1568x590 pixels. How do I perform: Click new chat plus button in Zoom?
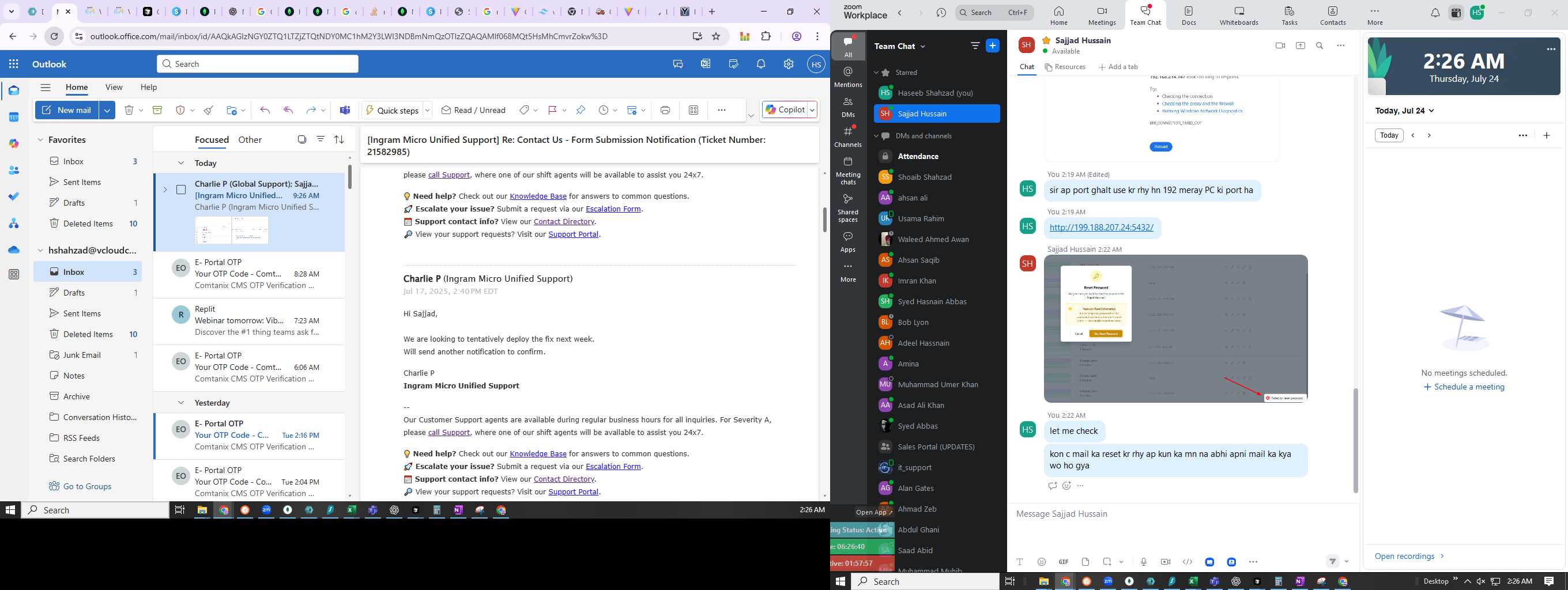pyautogui.click(x=992, y=46)
